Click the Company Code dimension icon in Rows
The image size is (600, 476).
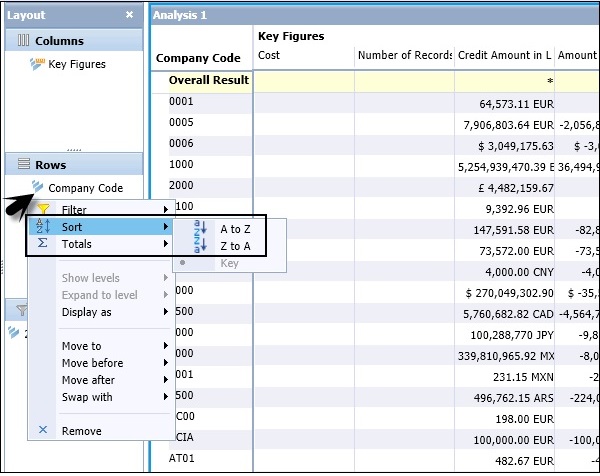point(38,187)
